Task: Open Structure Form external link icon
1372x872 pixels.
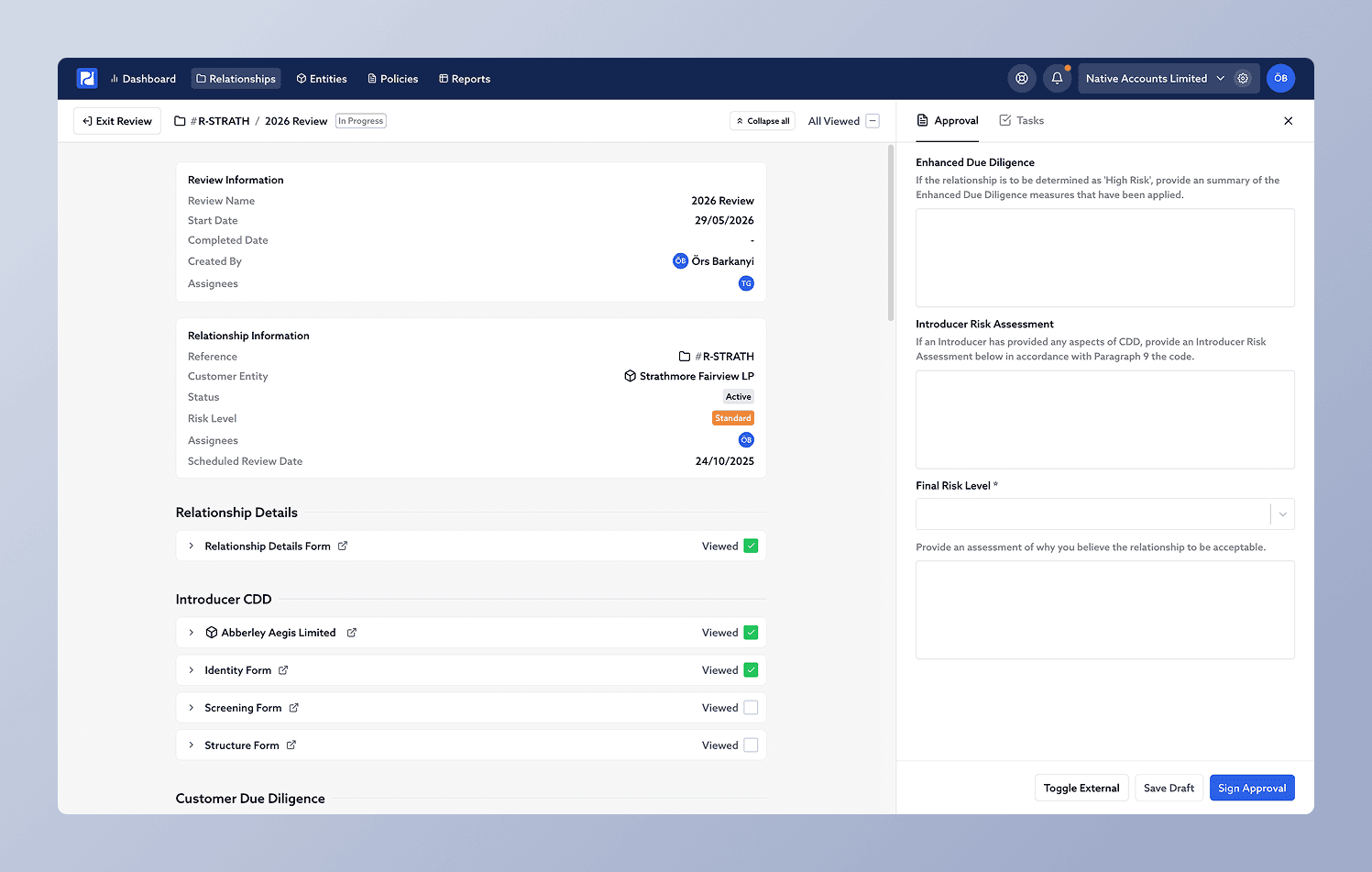Action: [x=291, y=745]
